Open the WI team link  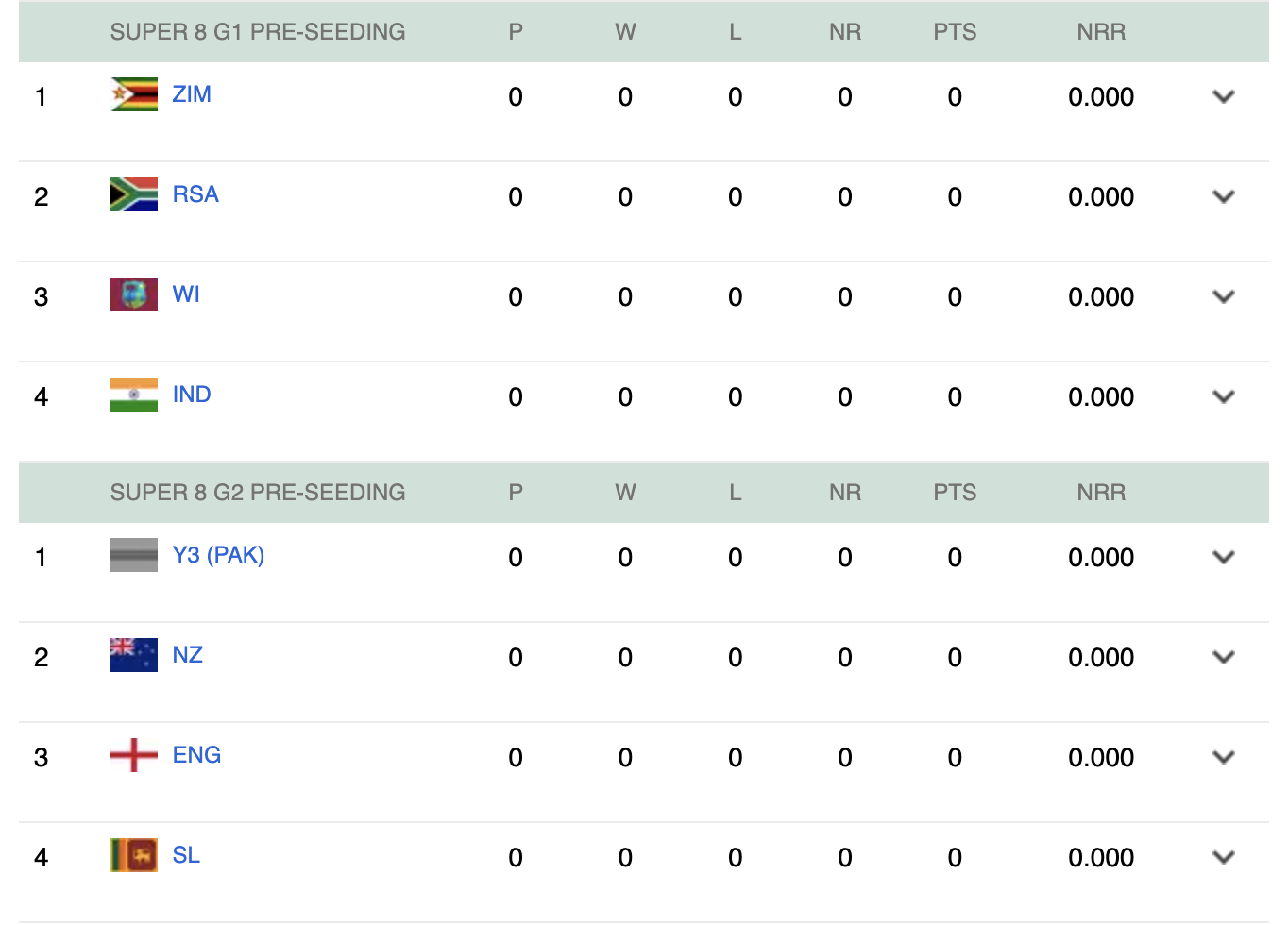(186, 294)
